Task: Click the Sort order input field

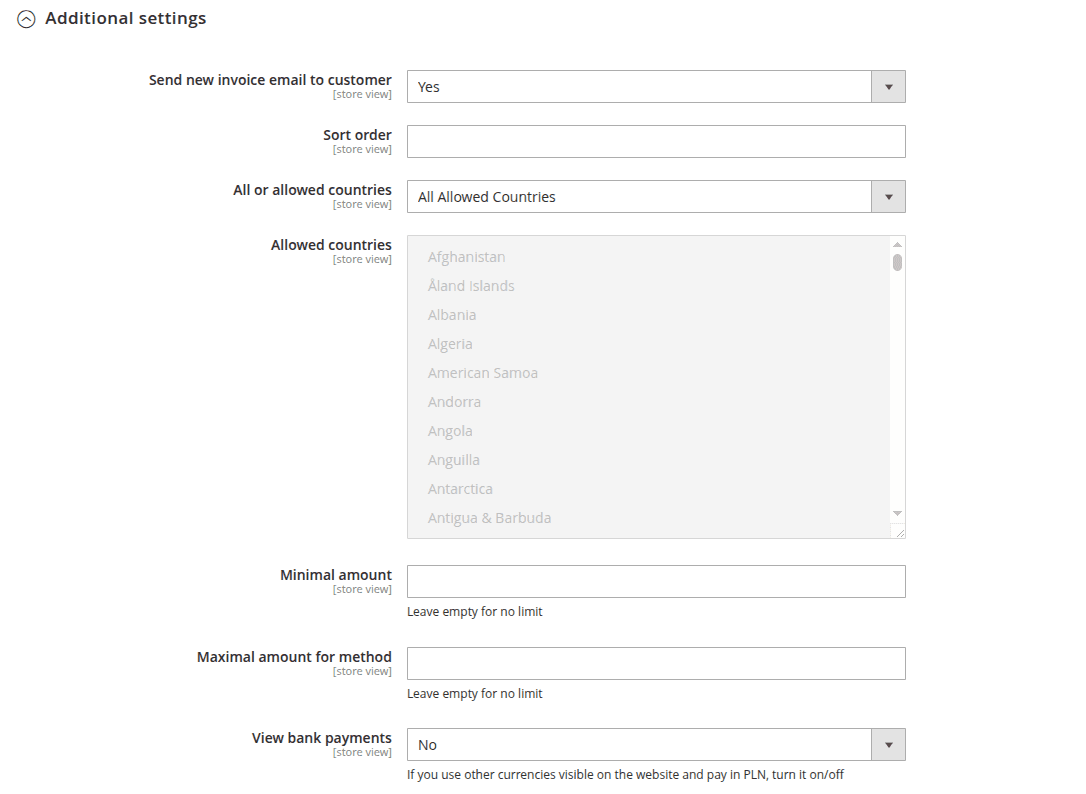Action: (655, 141)
